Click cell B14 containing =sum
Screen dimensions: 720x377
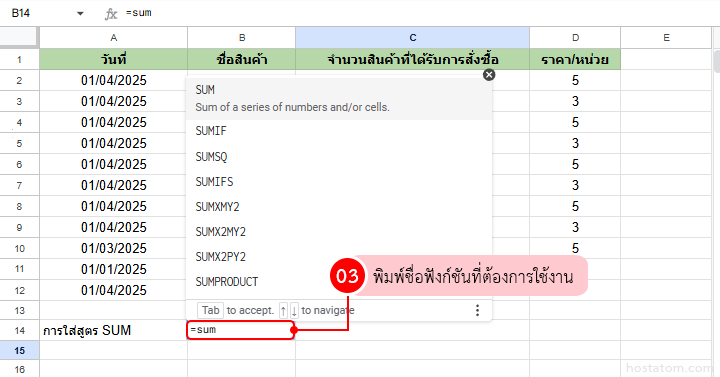(241, 330)
